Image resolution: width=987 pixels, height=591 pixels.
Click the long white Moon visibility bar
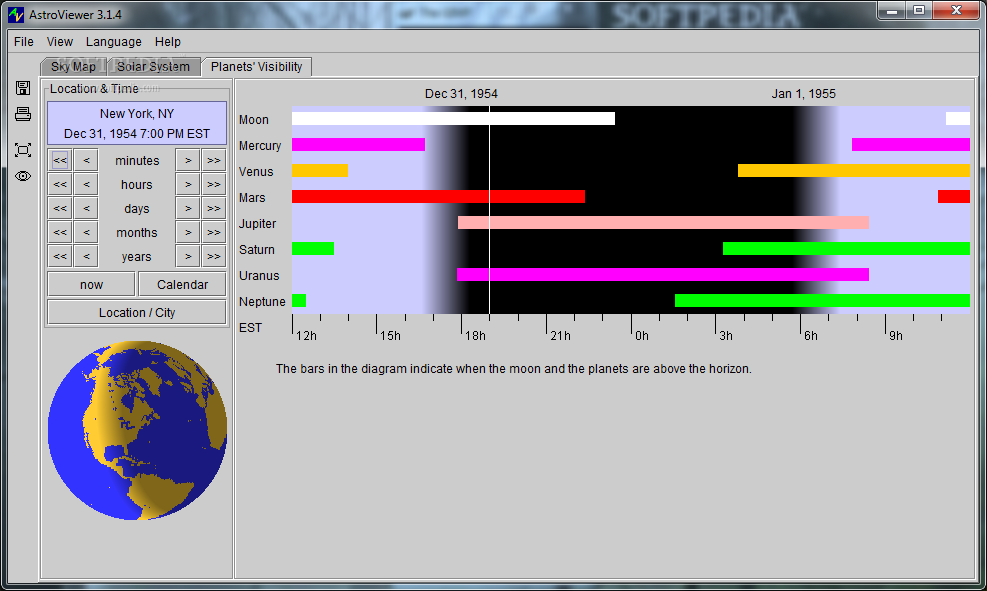[x=453, y=118]
